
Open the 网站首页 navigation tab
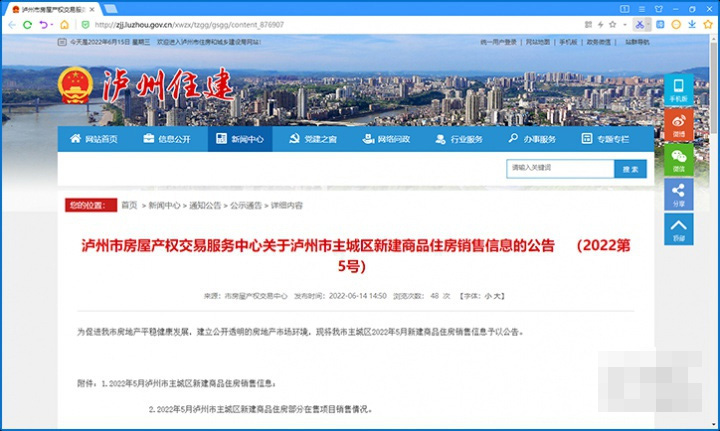point(94,139)
